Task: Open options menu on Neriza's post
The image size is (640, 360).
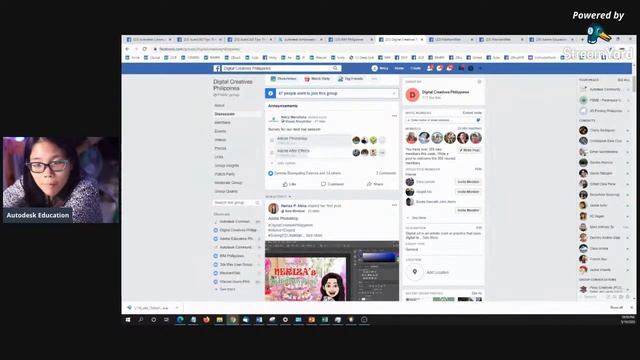Action: click(394, 205)
